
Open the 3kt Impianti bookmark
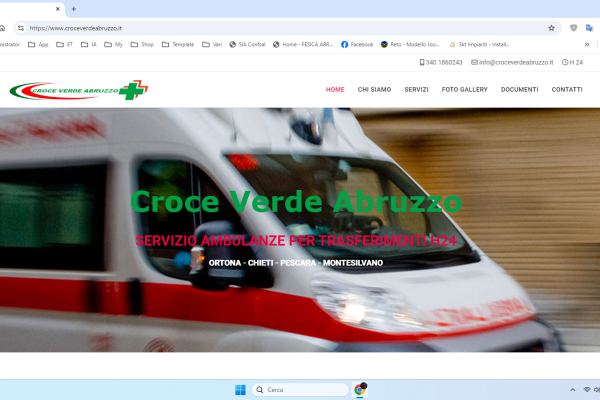coord(480,44)
